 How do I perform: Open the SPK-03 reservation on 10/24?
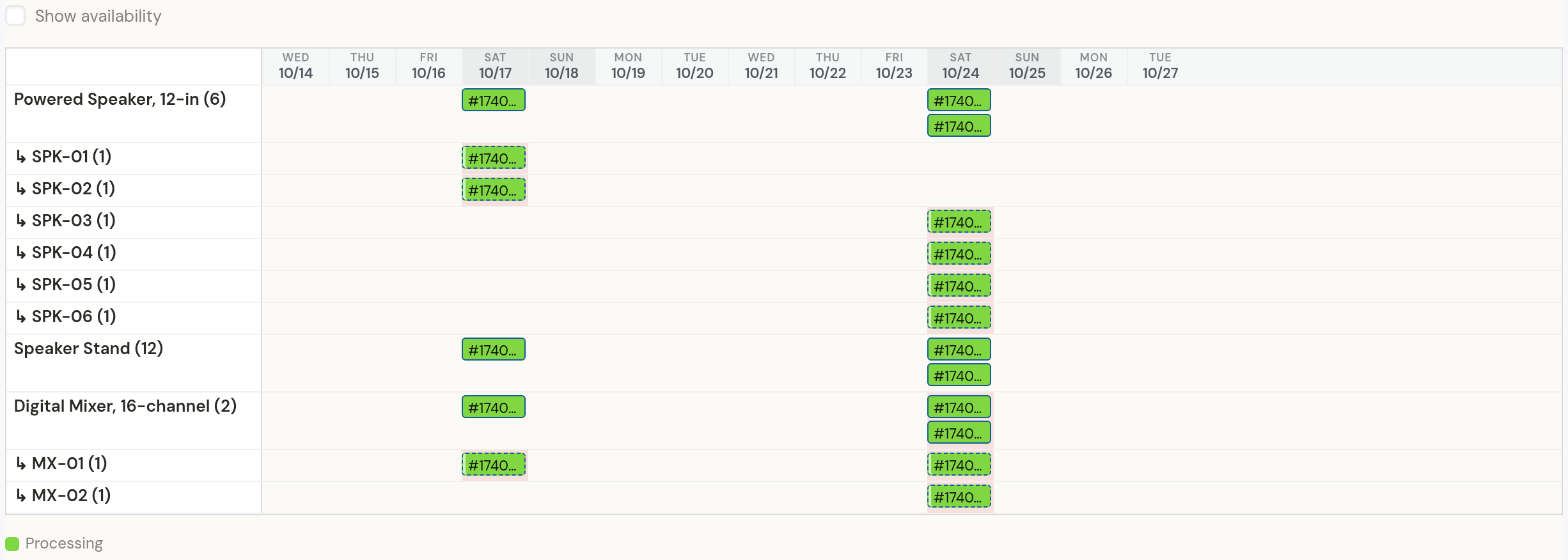959,222
